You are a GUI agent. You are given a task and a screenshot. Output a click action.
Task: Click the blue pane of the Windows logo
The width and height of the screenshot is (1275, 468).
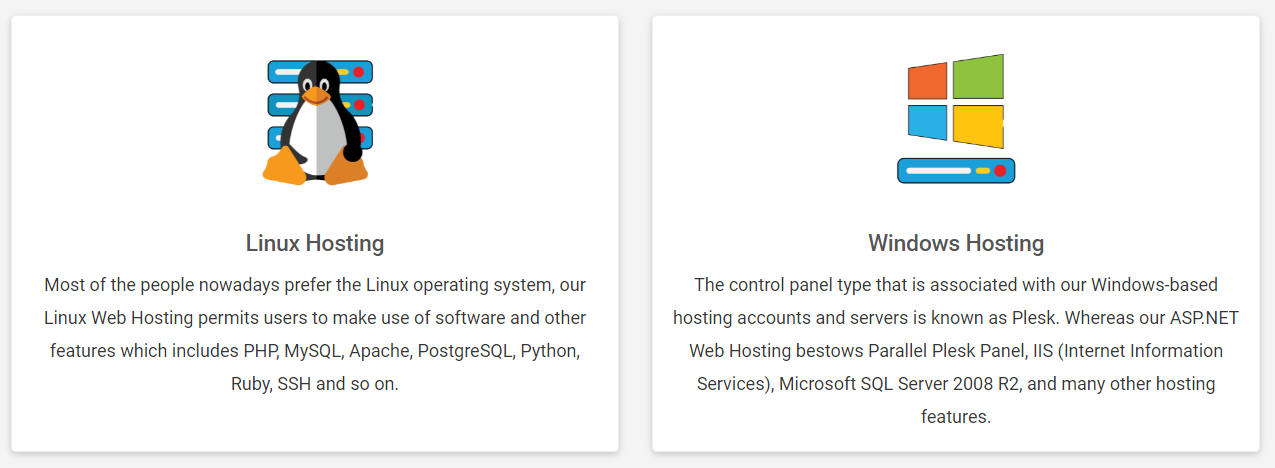(927, 122)
